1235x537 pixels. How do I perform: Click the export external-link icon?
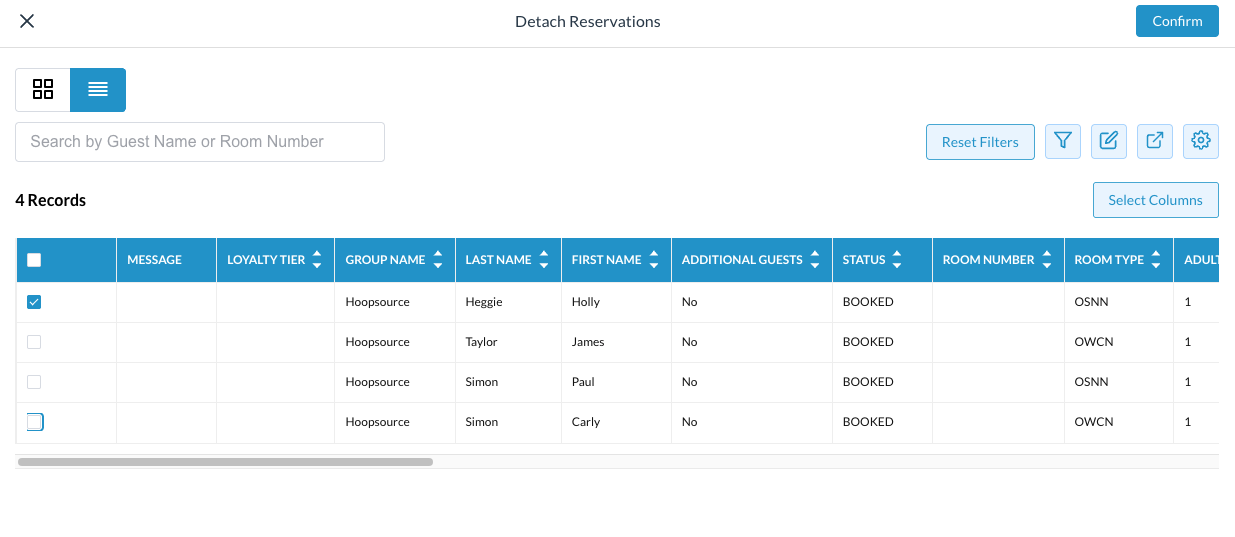(x=1155, y=141)
